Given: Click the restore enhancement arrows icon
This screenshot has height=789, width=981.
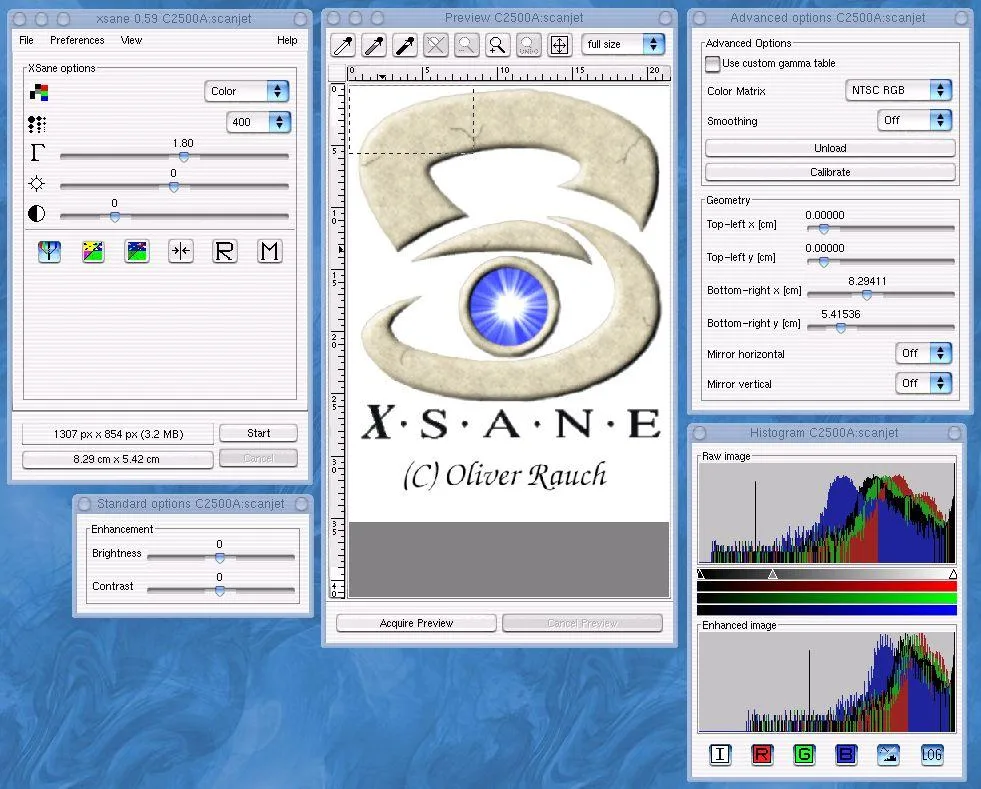Looking at the screenshot, I should (x=181, y=252).
